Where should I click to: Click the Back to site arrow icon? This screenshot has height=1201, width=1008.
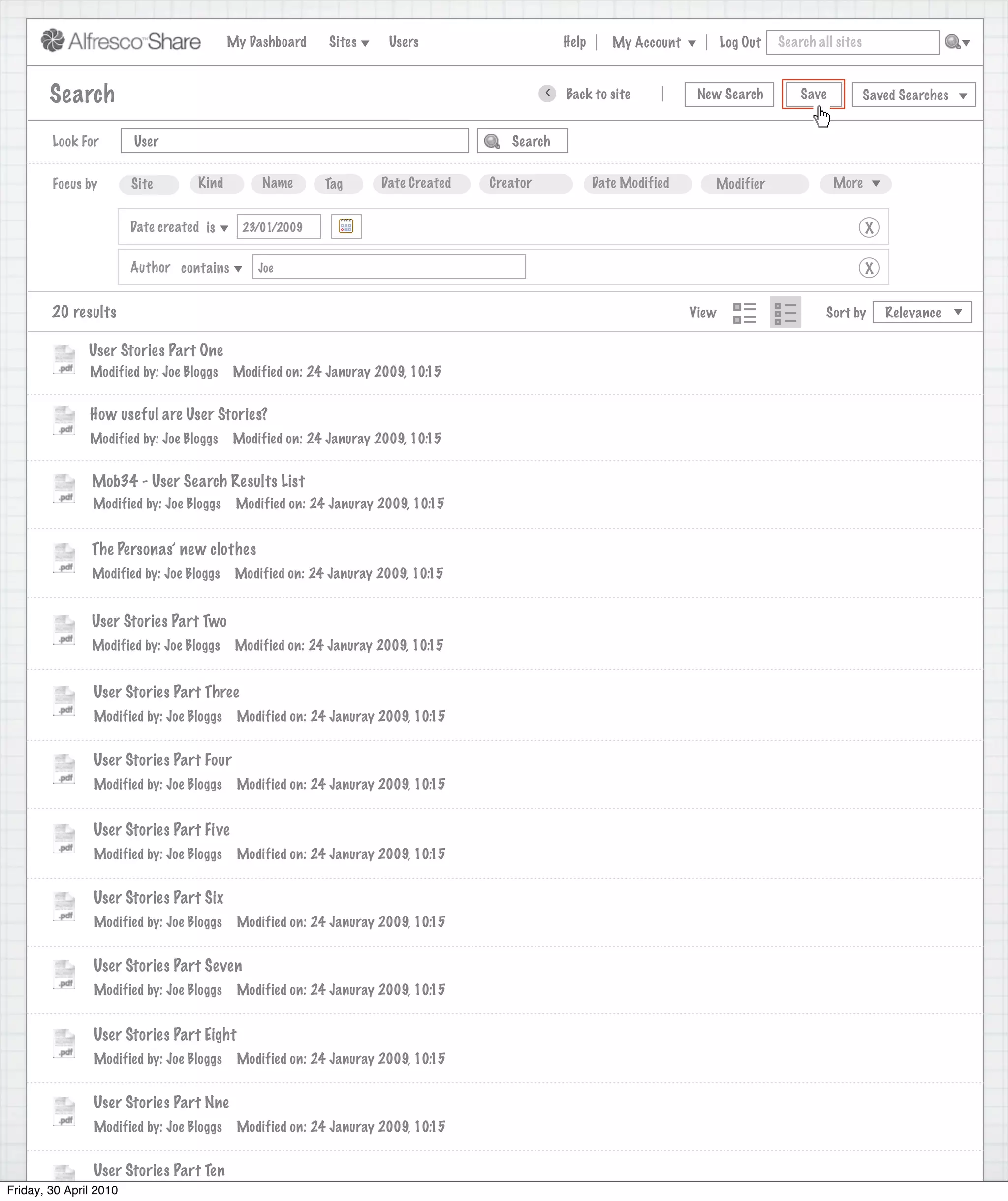coord(547,94)
